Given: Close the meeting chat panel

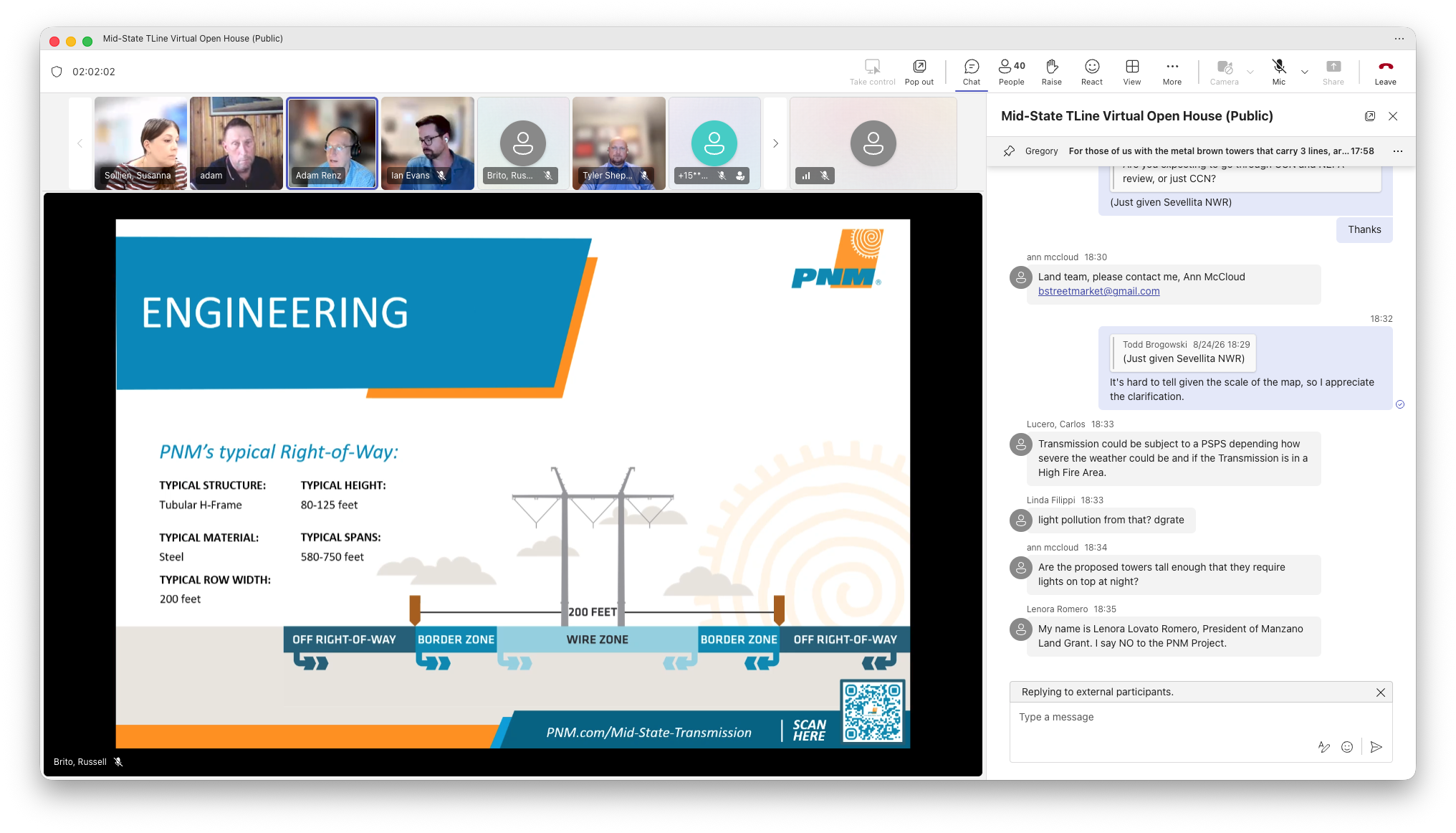Looking at the screenshot, I should coord(1393,116).
